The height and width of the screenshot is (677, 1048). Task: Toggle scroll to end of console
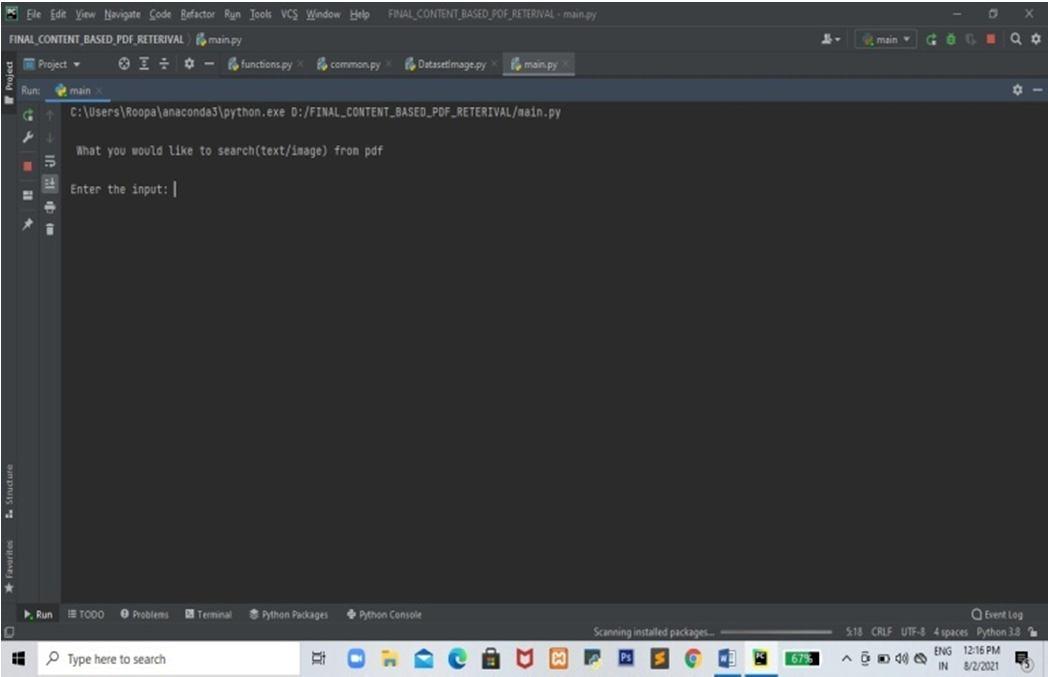coord(49,184)
